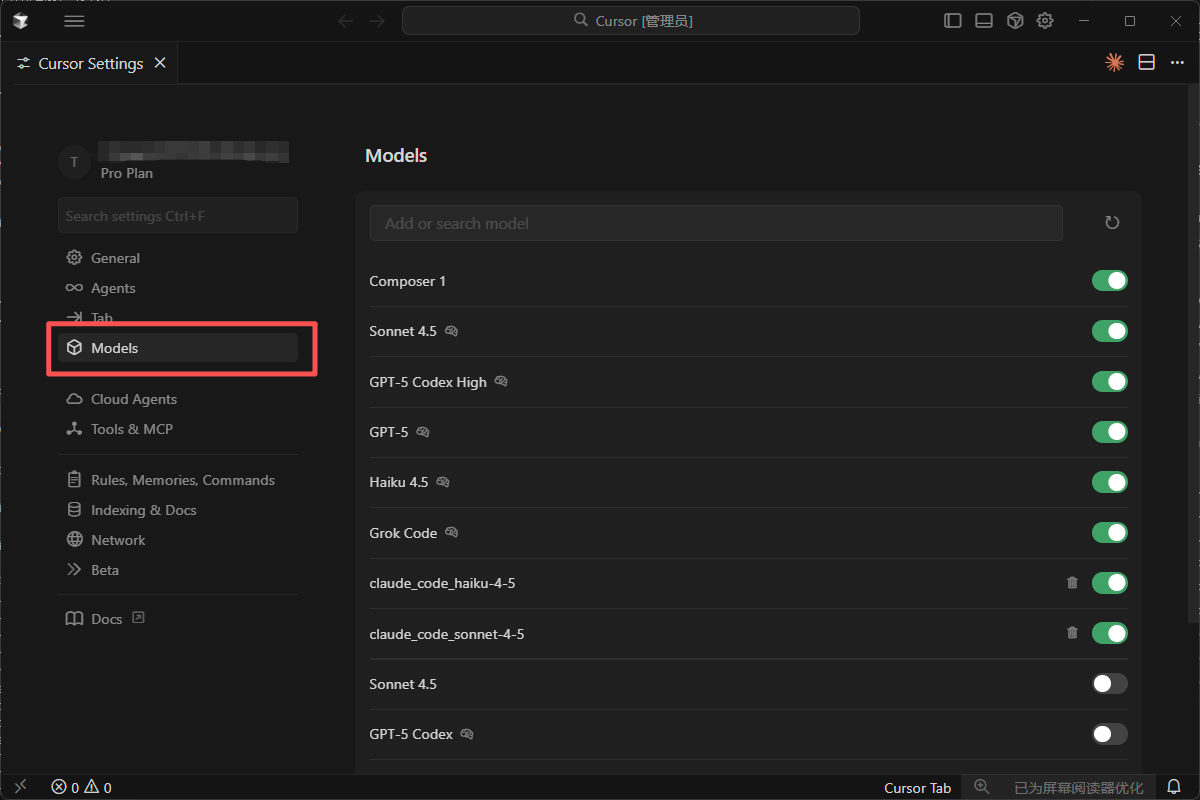Open Beta settings section
The width and height of the screenshot is (1200, 800).
click(x=178, y=570)
